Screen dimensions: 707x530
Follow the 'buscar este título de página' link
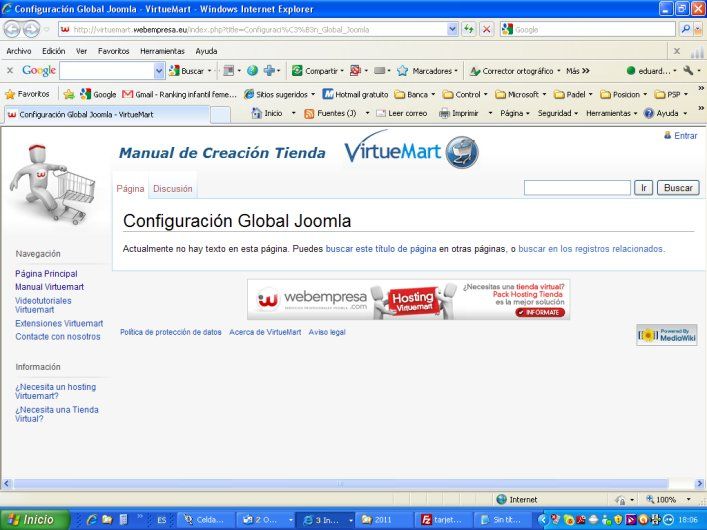click(x=381, y=249)
